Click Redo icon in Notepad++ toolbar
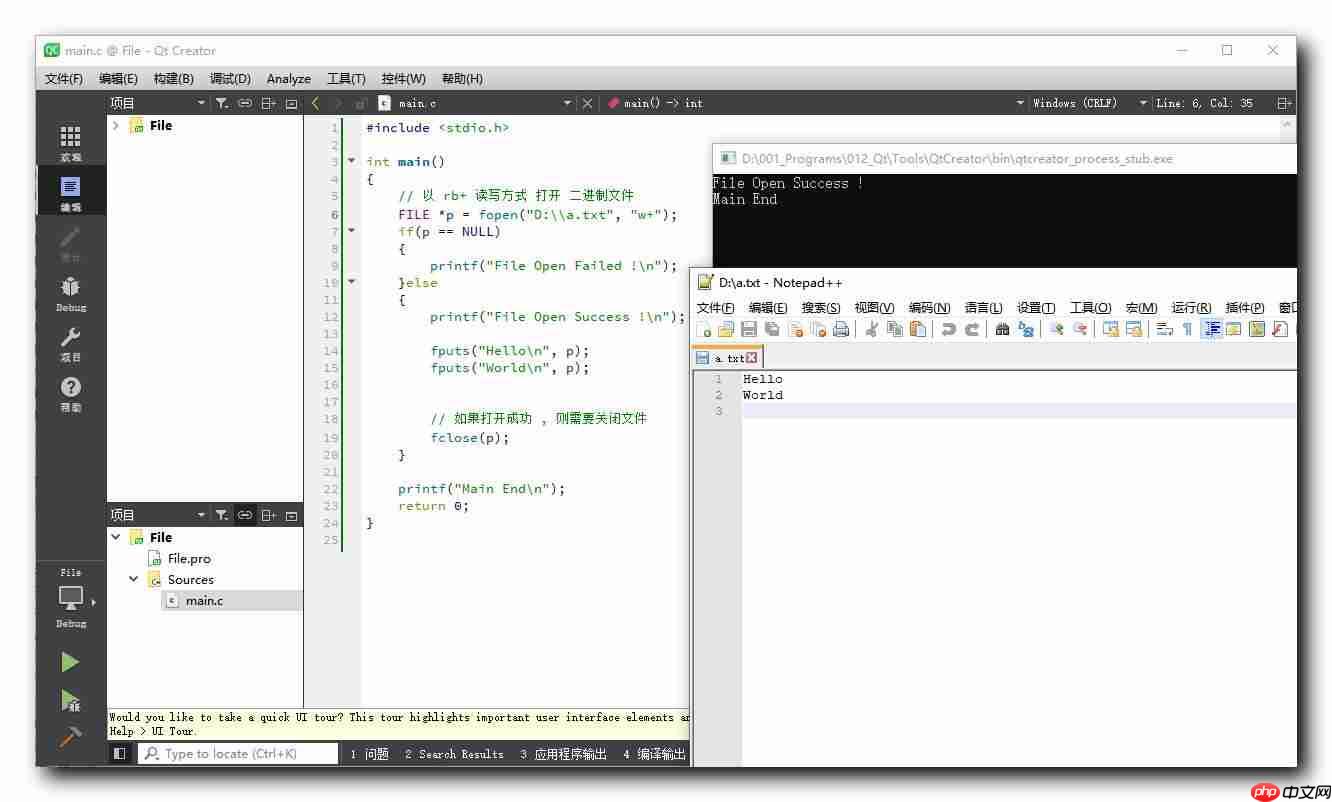This screenshot has height=802, width=1332. [x=972, y=329]
